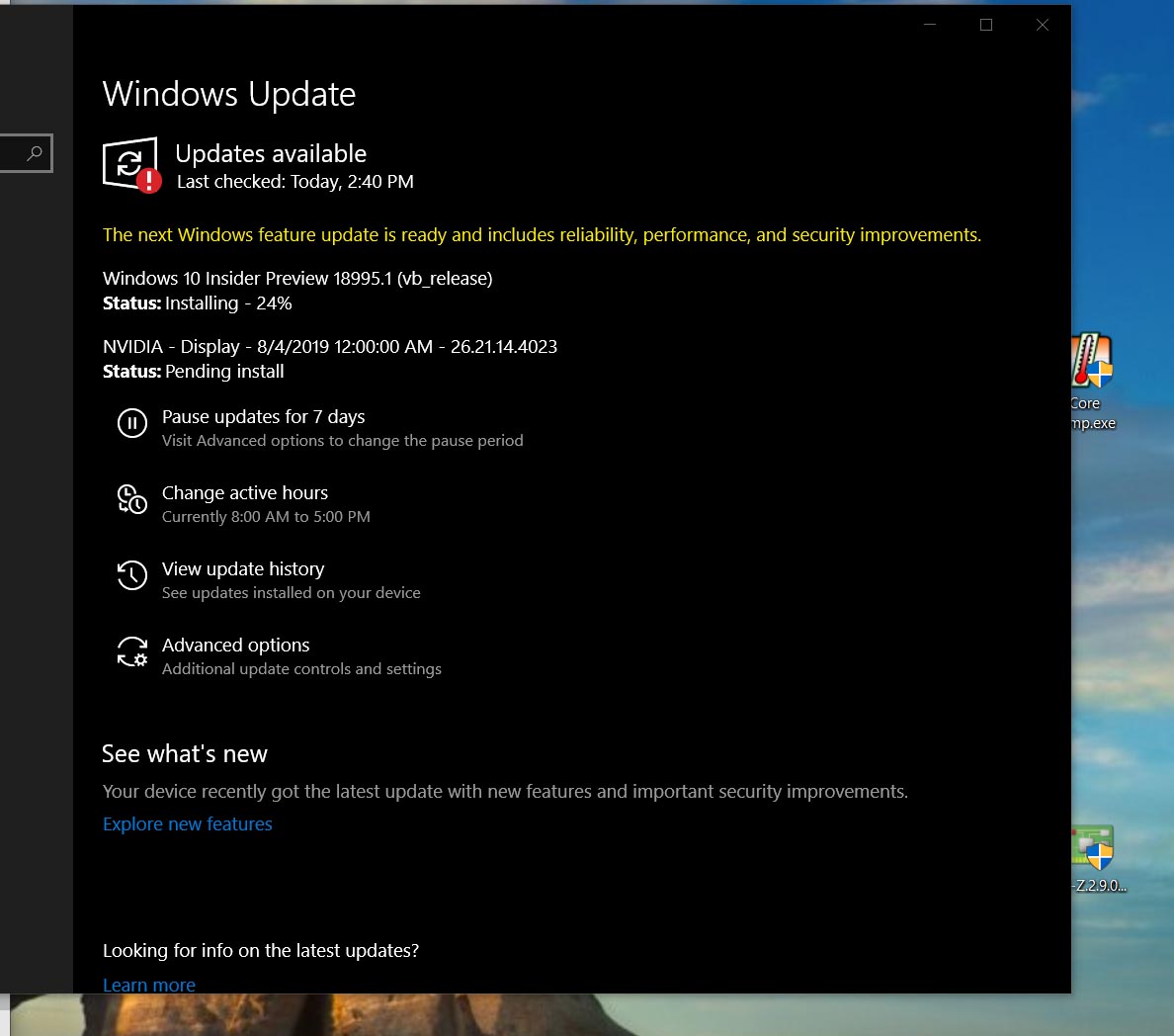Click 'Currently 8:00 AM to 5:00 PM' text
Screen dimensions: 1174x1036
coord(266,516)
